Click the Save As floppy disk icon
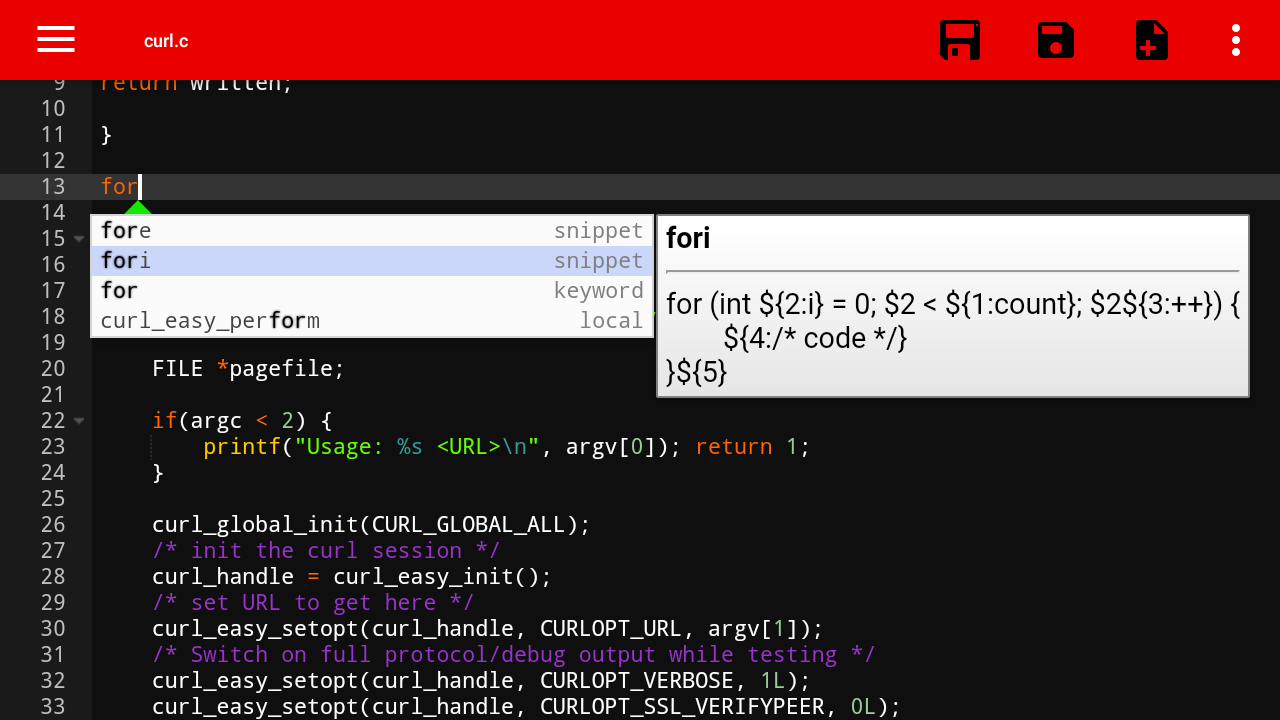 pyautogui.click(x=1055, y=40)
